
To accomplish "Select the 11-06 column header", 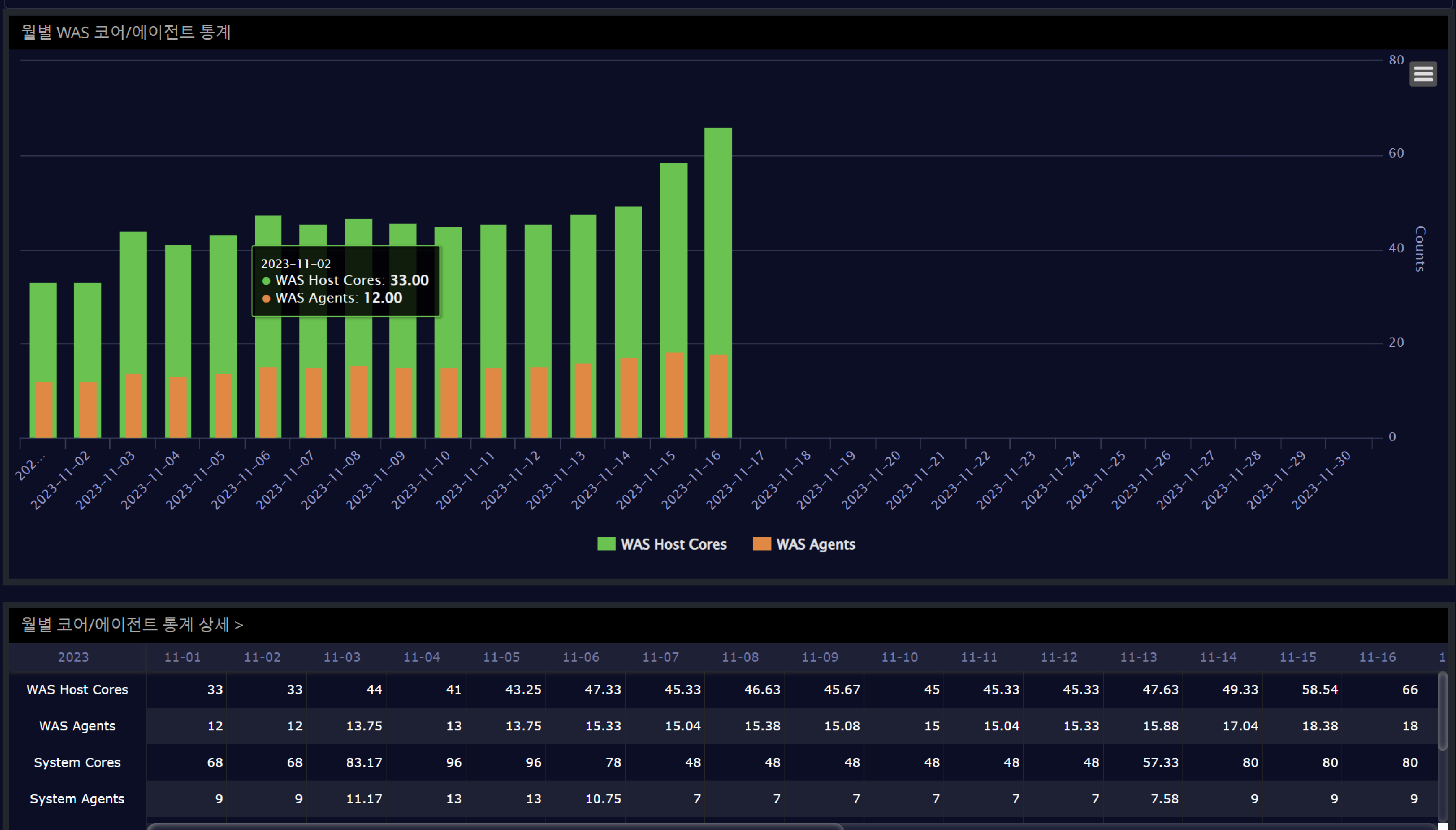I will pos(580,657).
